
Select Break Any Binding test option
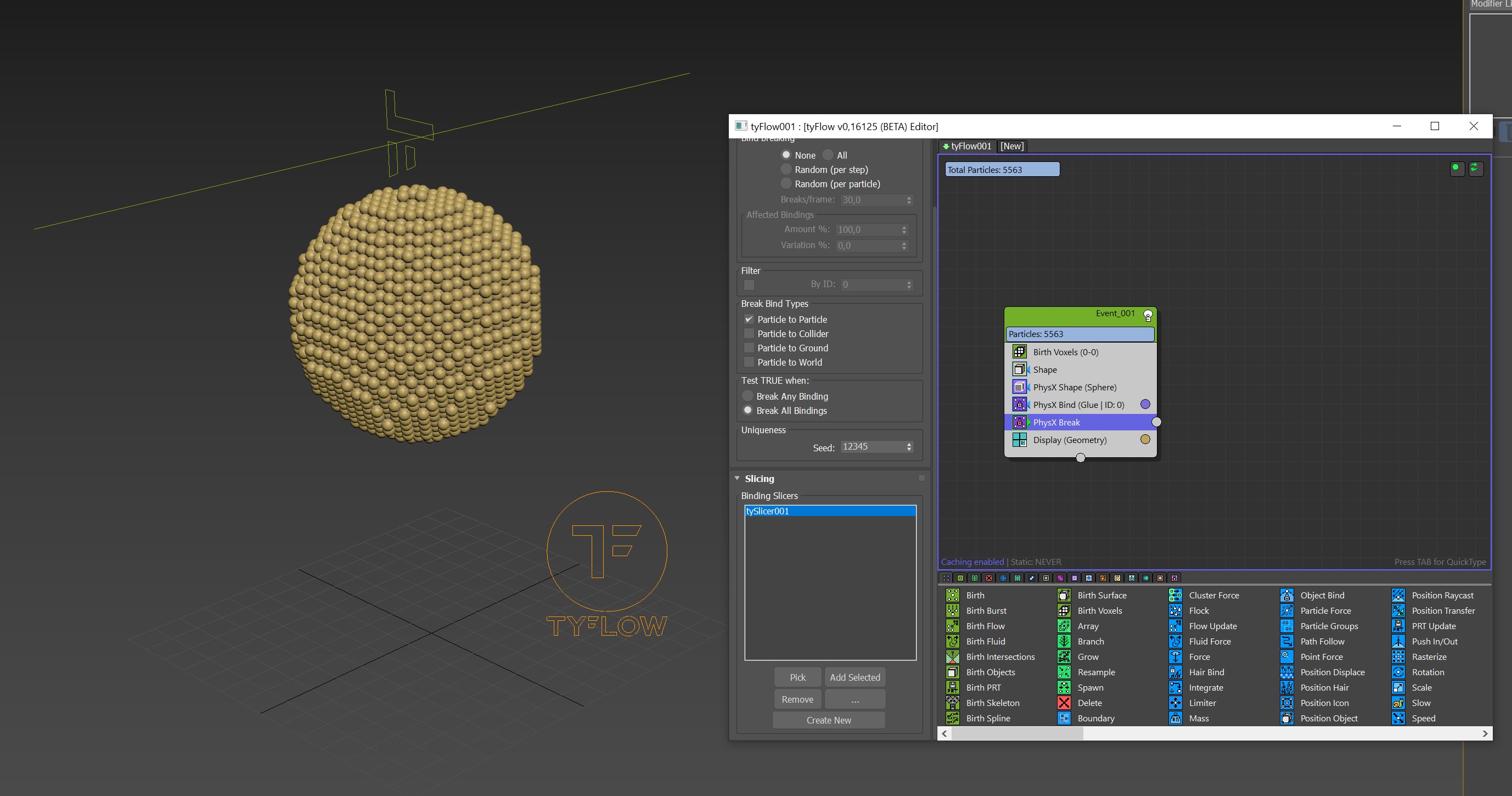click(x=748, y=396)
